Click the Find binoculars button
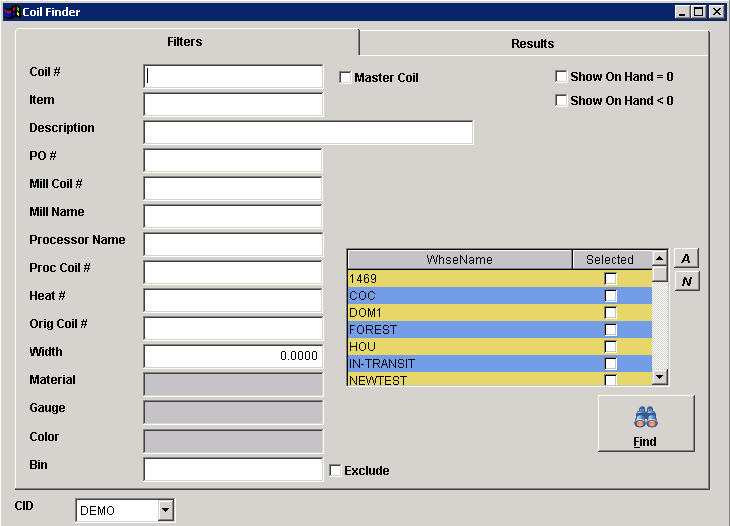Screen dimensions: 730x526 pyautogui.click(x=645, y=423)
